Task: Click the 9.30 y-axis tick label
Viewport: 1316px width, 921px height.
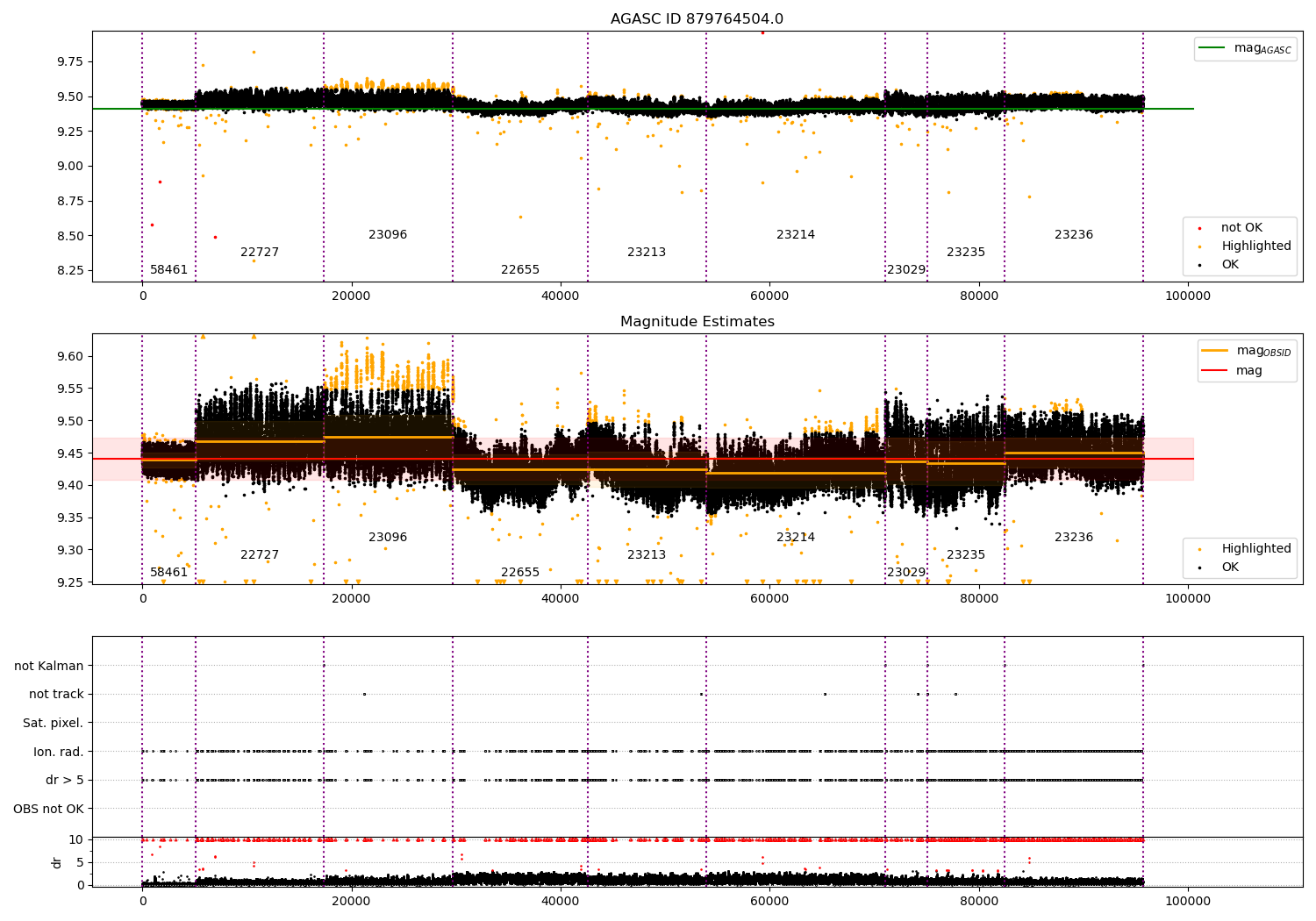Action: click(70, 551)
